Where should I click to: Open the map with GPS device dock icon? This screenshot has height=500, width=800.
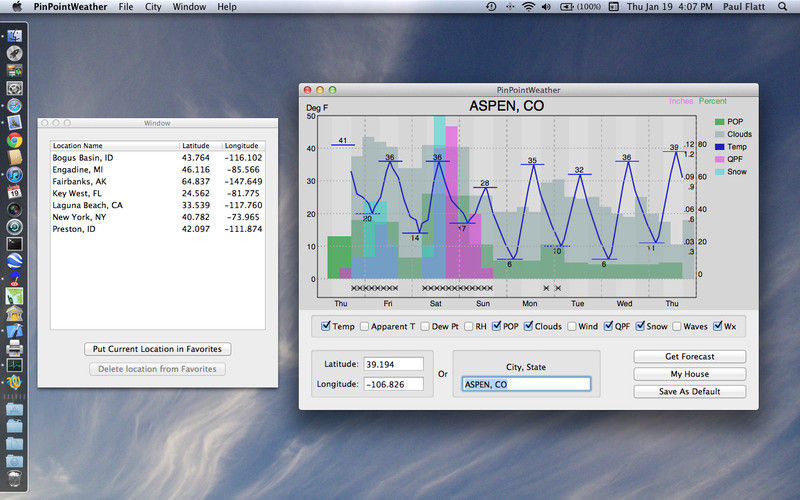[x=14, y=296]
